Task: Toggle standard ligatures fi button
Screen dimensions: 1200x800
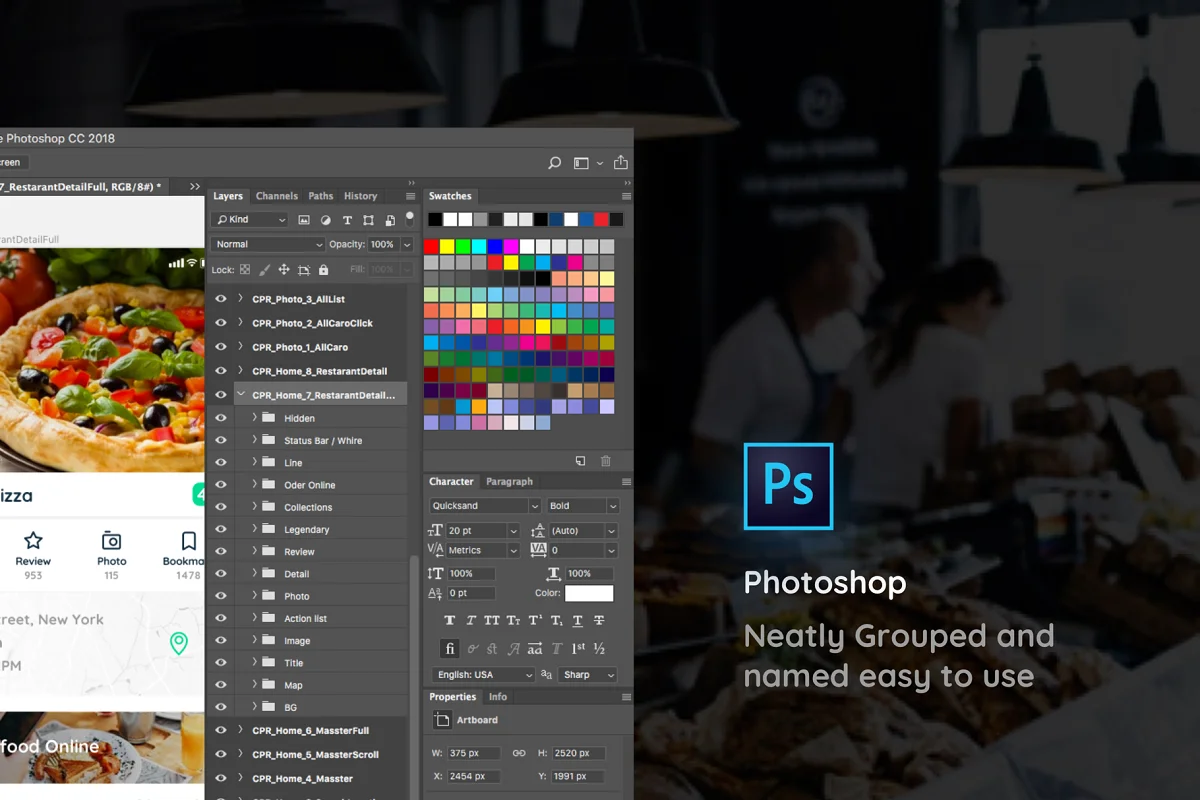Action: click(450, 649)
